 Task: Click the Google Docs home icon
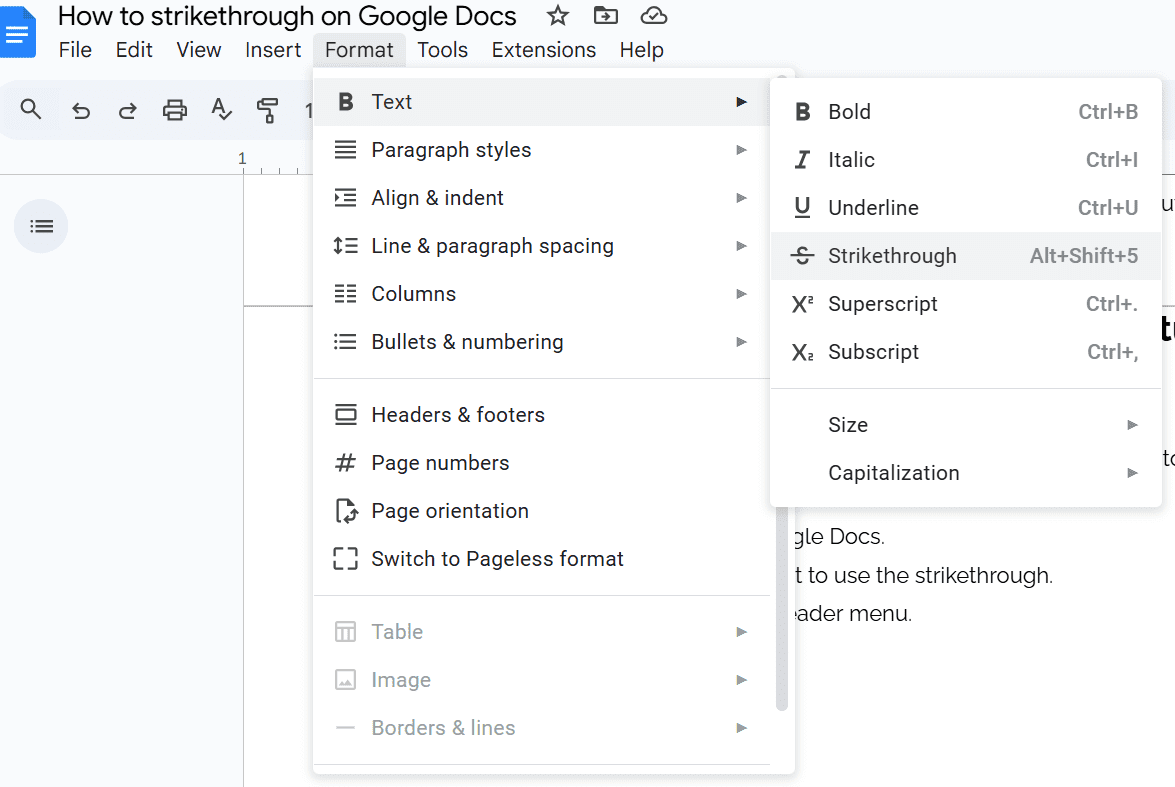coord(17,31)
